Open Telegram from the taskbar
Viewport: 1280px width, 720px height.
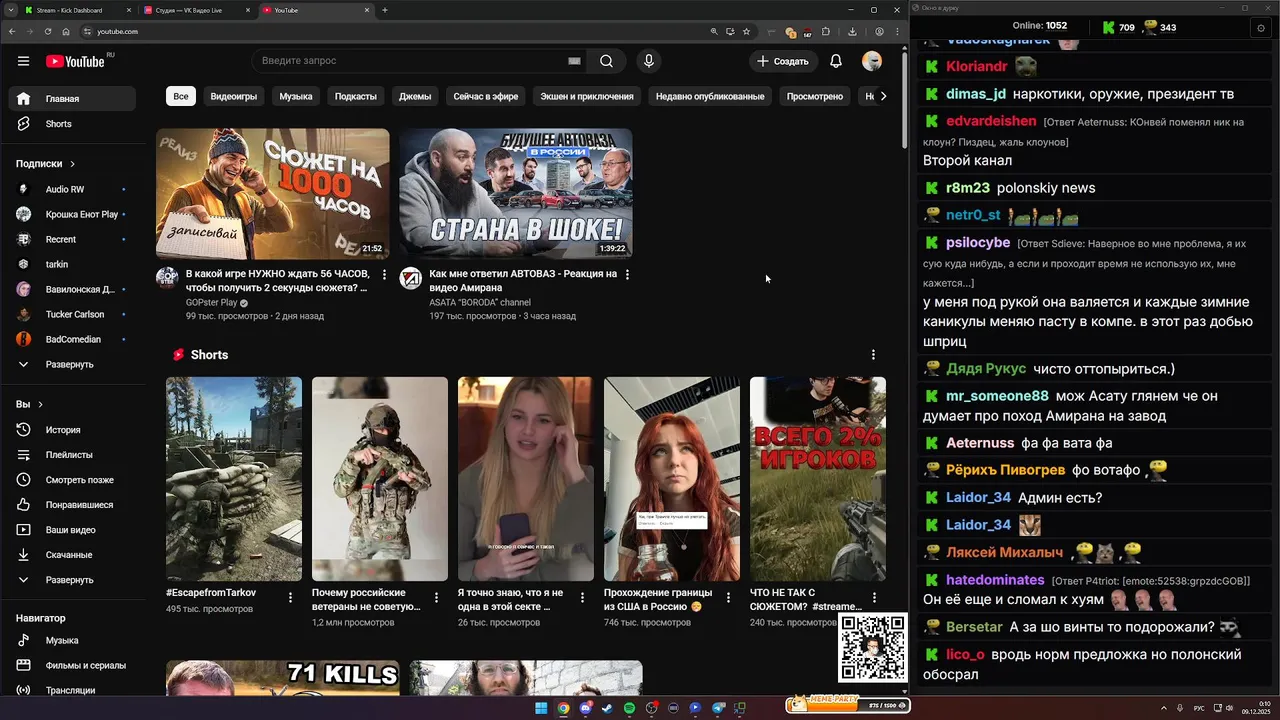[x=717, y=708]
